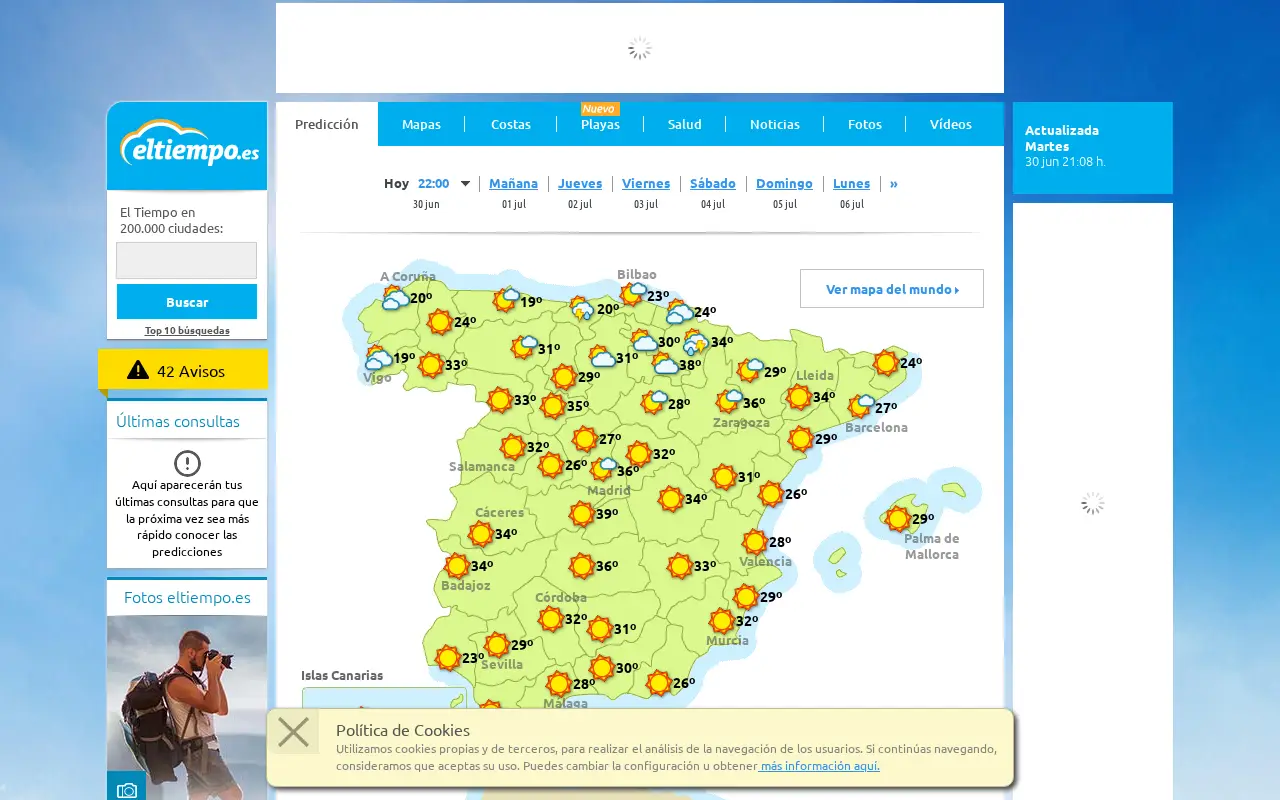This screenshot has height=800, width=1280.
Task: Open the photographer photo thumbnail
Action: 187,708
